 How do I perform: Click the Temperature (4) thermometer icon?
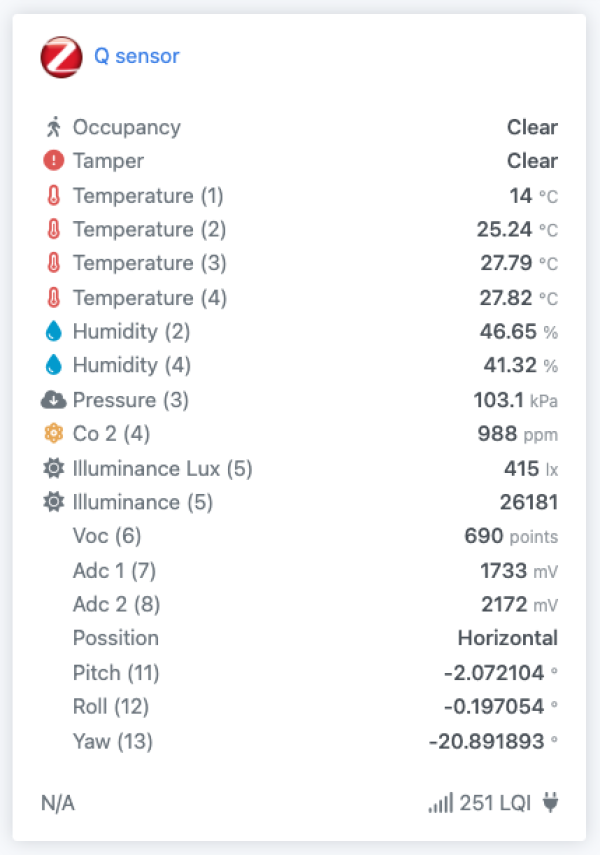pyautogui.click(x=53, y=298)
